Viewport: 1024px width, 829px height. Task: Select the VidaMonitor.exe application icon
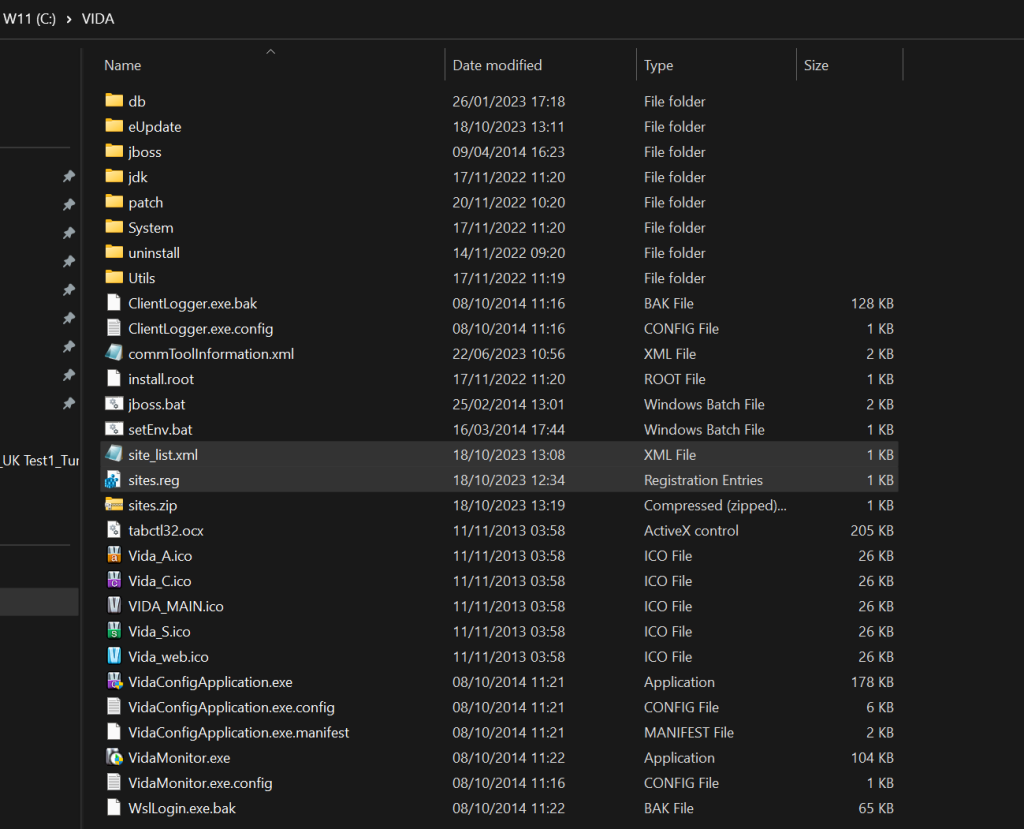click(x=114, y=757)
